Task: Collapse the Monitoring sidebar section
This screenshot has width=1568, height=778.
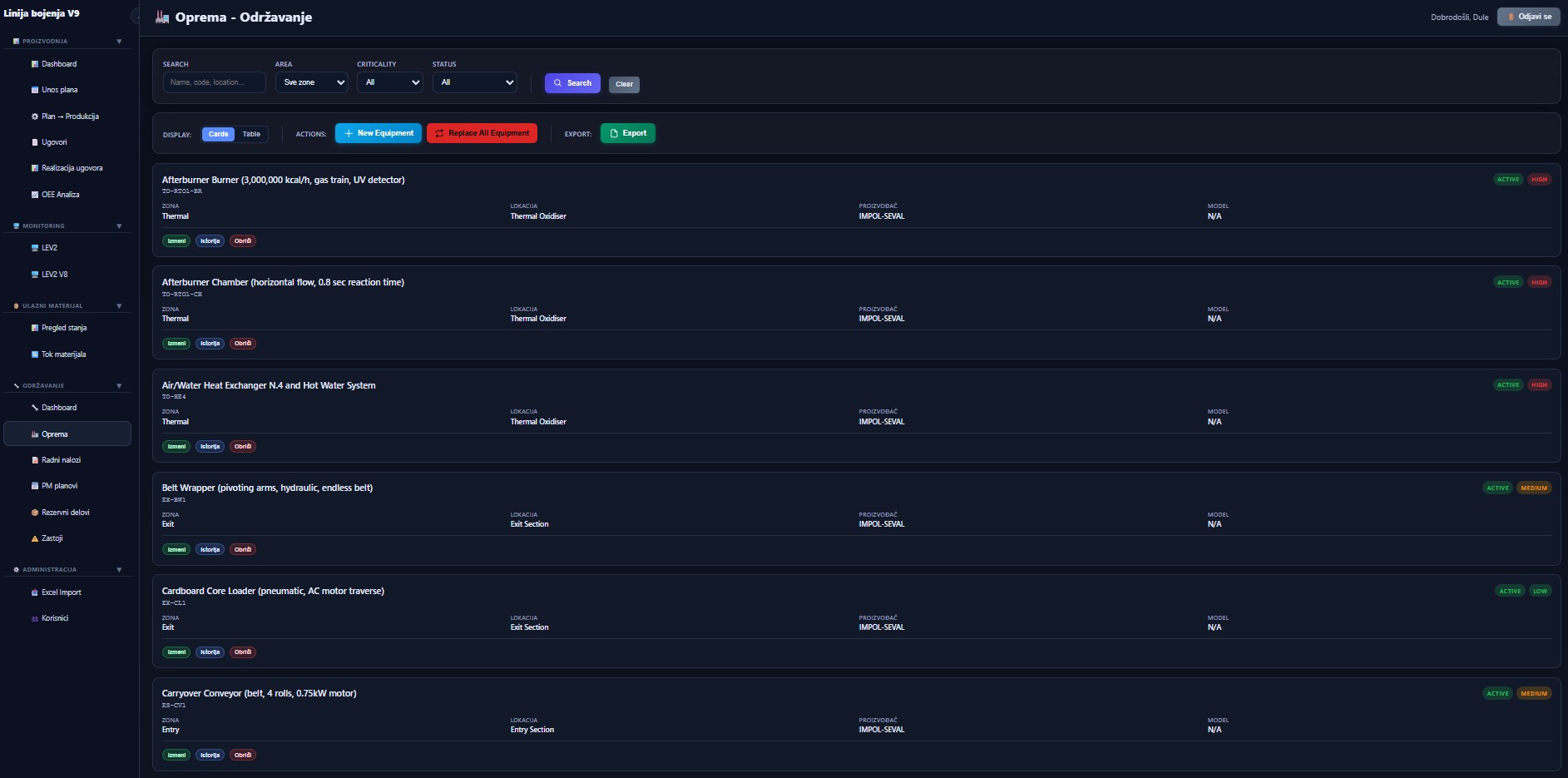Action: [119, 226]
